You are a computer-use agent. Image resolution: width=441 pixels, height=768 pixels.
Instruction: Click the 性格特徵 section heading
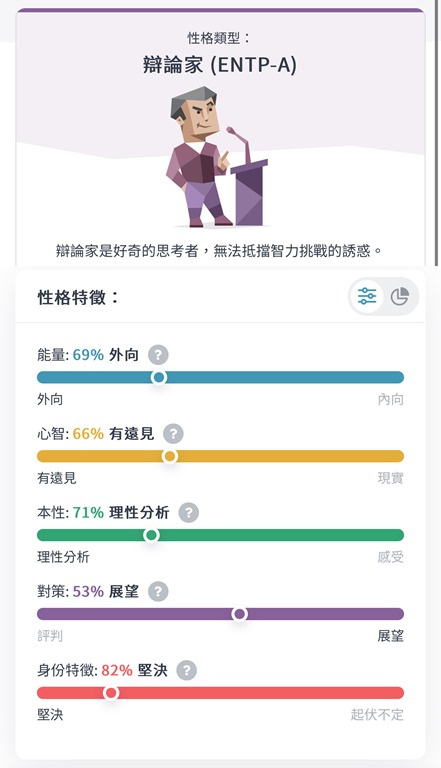click(78, 297)
